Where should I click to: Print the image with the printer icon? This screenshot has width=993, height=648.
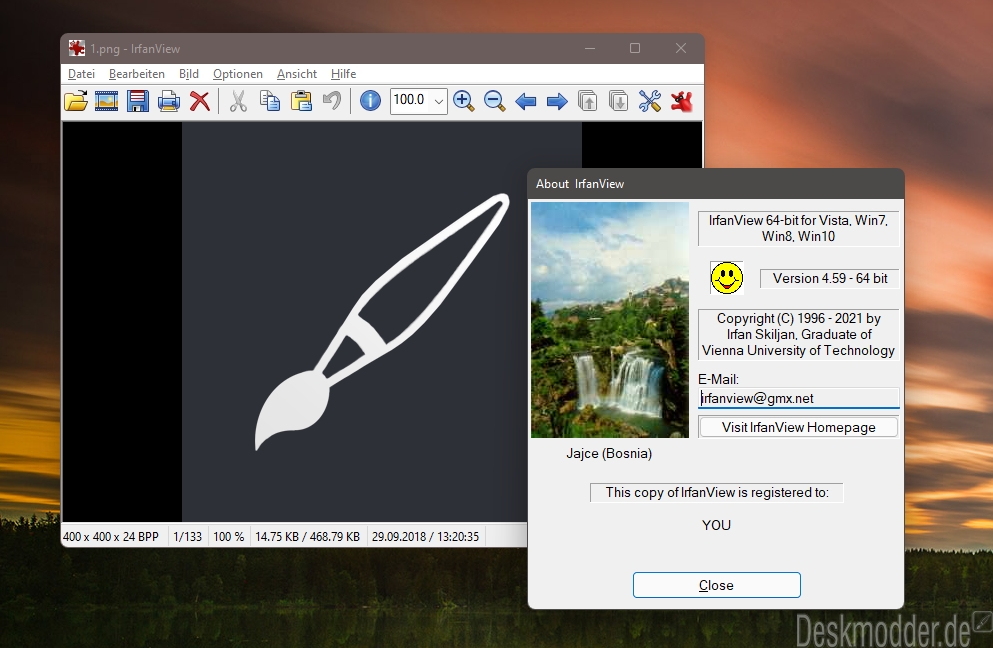pyautogui.click(x=168, y=101)
